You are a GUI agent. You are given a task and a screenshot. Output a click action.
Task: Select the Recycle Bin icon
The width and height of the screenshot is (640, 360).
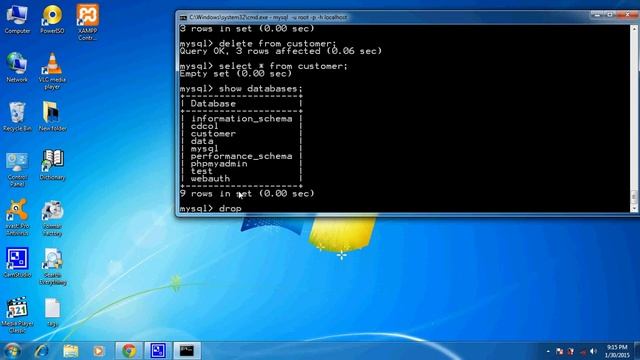17,117
